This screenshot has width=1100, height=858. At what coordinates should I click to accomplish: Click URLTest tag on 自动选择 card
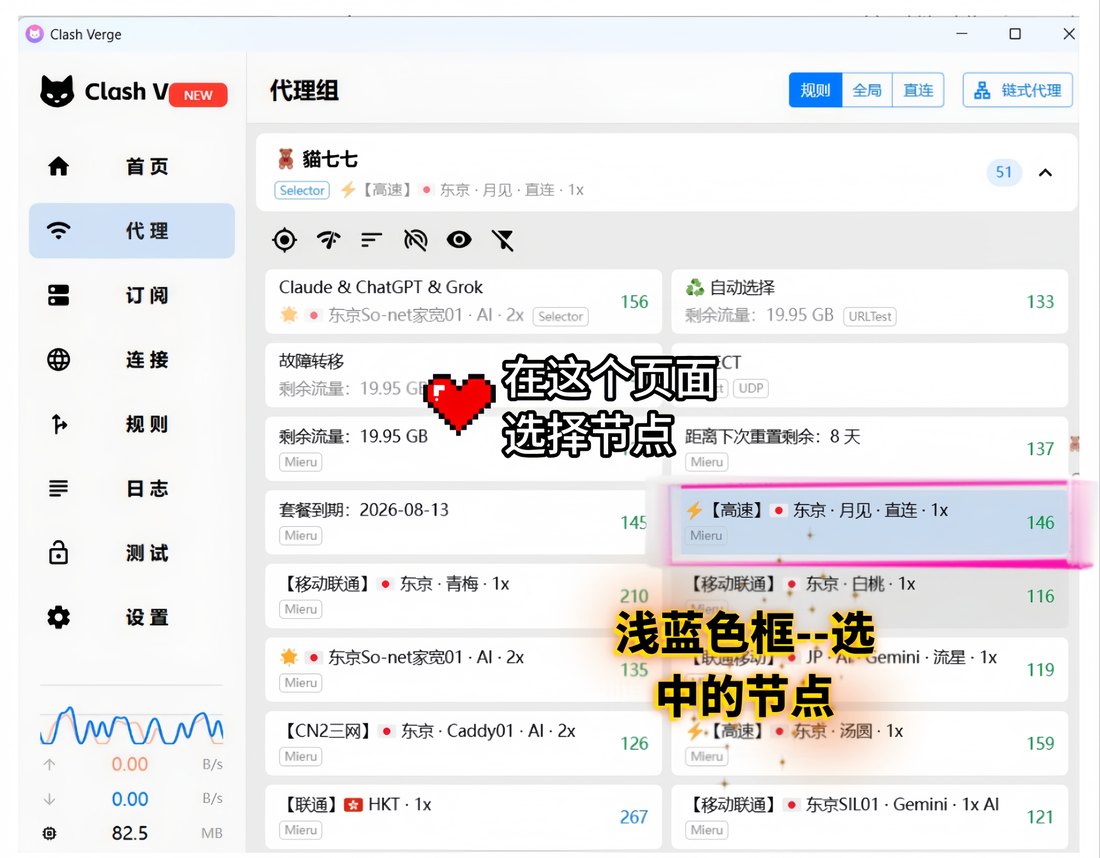pyautogui.click(x=870, y=316)
